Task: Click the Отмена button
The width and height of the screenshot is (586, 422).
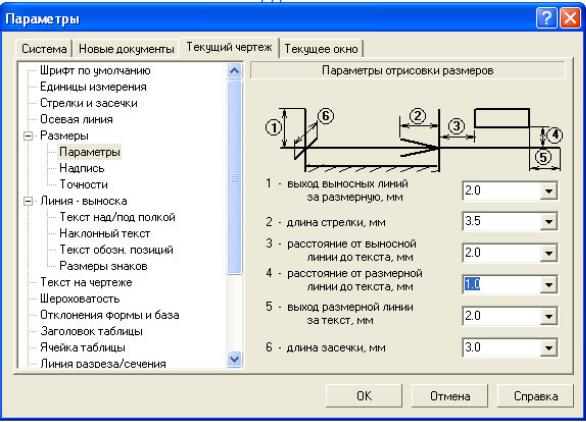Action: click(x=450, y=396)
